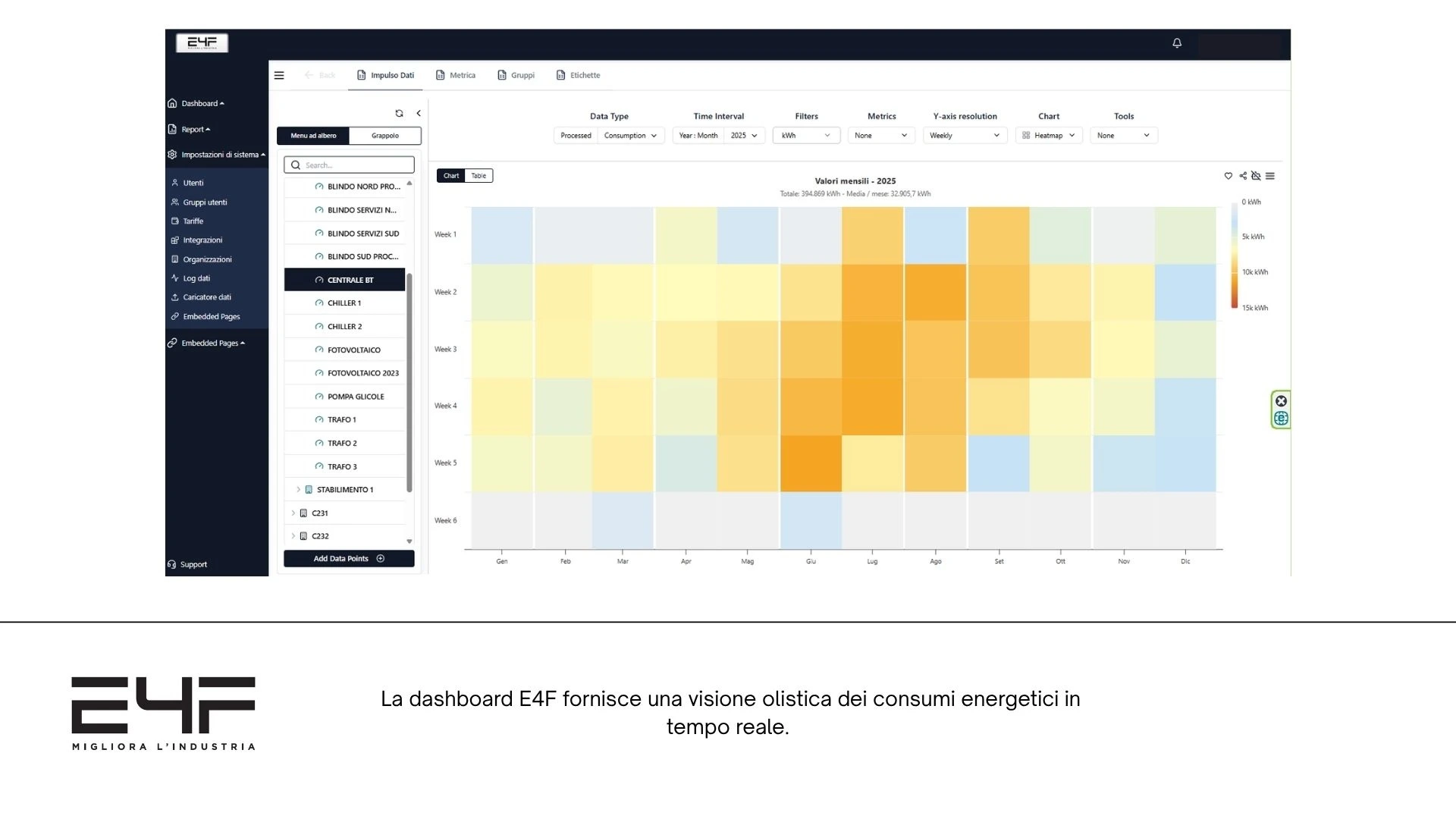The image size is (1456, 819).
Task: Open the 2025 year dropdown
Action: click(744, 136)
